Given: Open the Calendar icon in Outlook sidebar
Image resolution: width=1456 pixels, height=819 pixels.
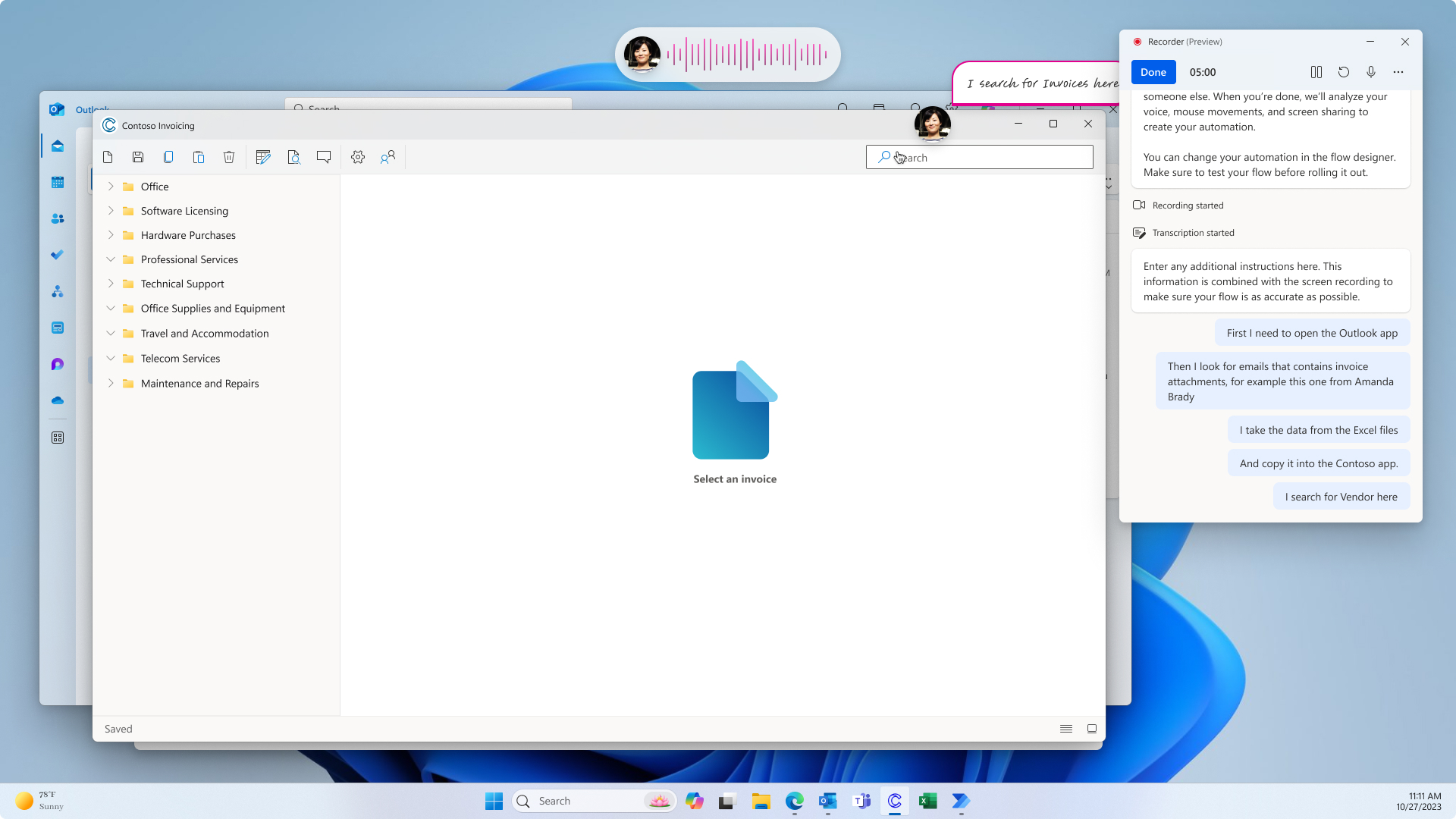Looking at the screenshot, I should [x=58, y=182].
